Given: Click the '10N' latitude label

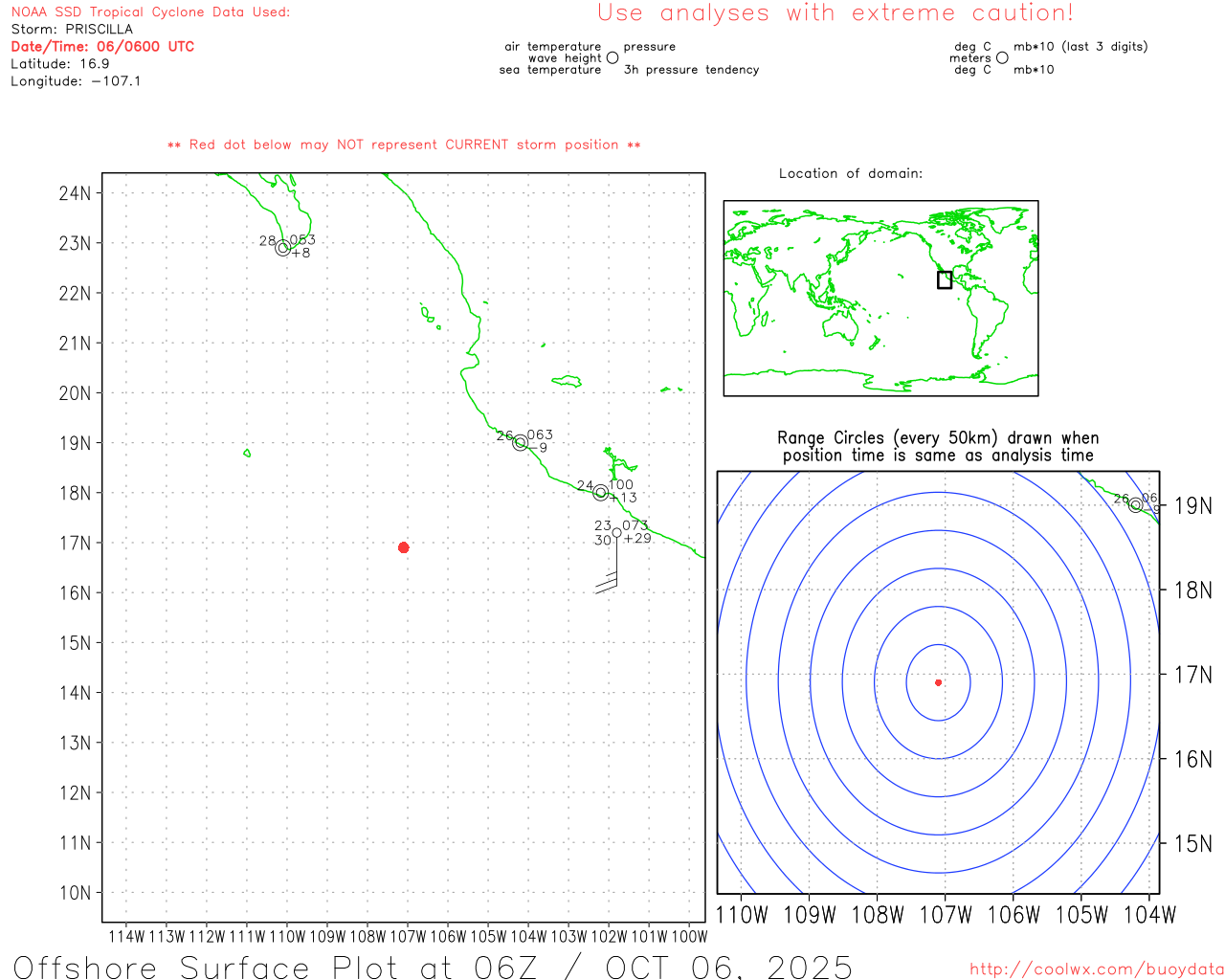Looking at the screenshot, I should pyautogui.click(x=75, y=893).
